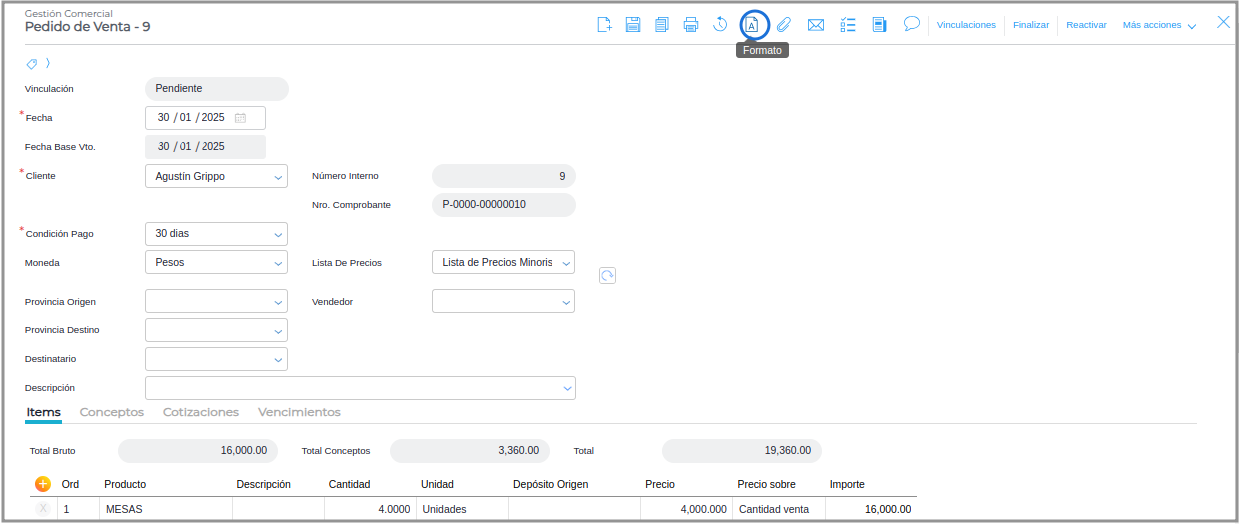
Task: Open the Más acciones menu
Action: [1159, 25]
